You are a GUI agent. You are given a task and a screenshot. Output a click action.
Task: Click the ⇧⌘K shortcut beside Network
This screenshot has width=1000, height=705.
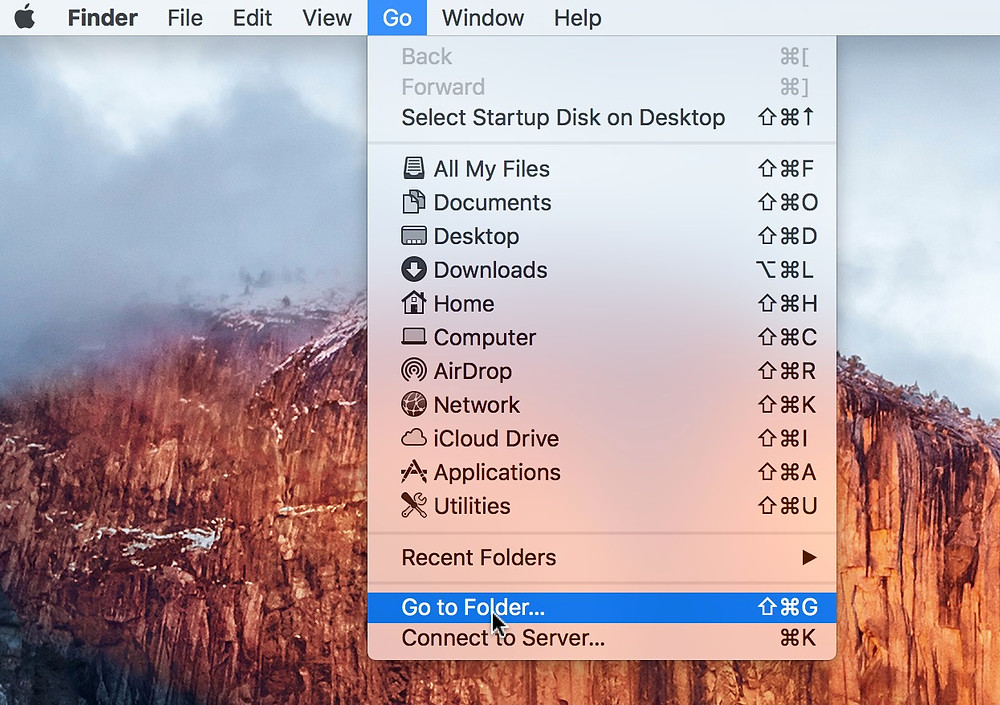[x=787, y=405]
